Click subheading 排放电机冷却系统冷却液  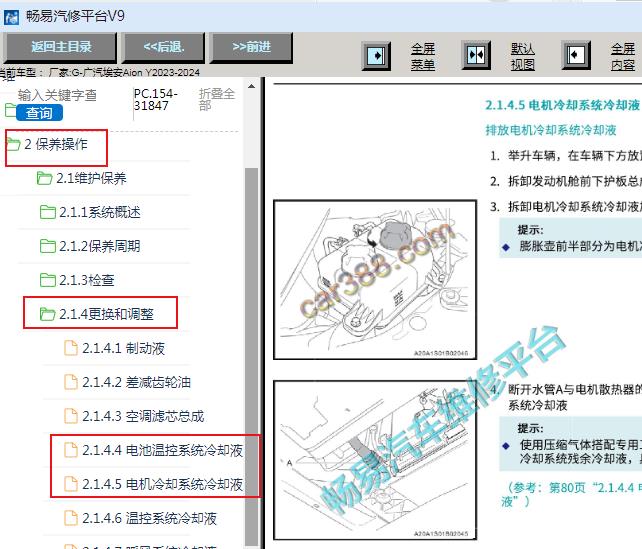pyautogui.click(x=551, y=130)
